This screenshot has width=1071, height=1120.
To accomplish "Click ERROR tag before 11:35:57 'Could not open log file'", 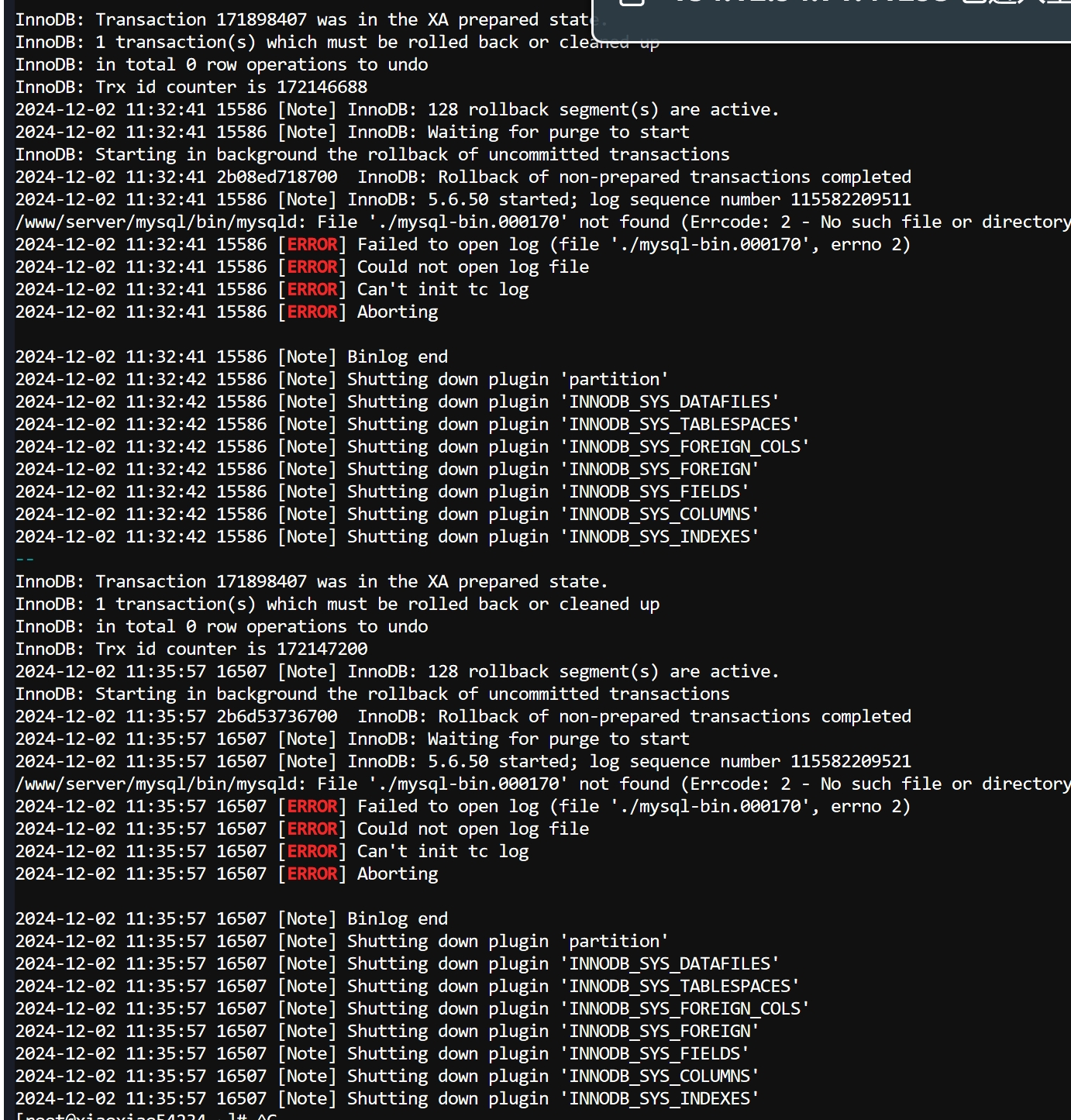I will [x=312, y=829].
